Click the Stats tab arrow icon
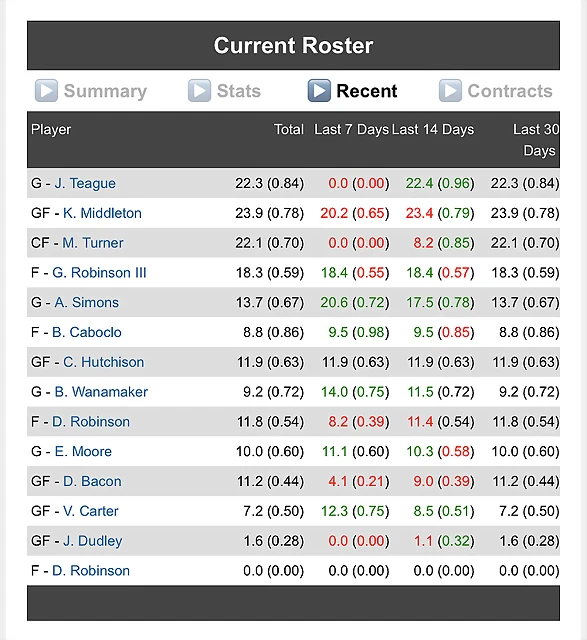 [x=199, y=91]
